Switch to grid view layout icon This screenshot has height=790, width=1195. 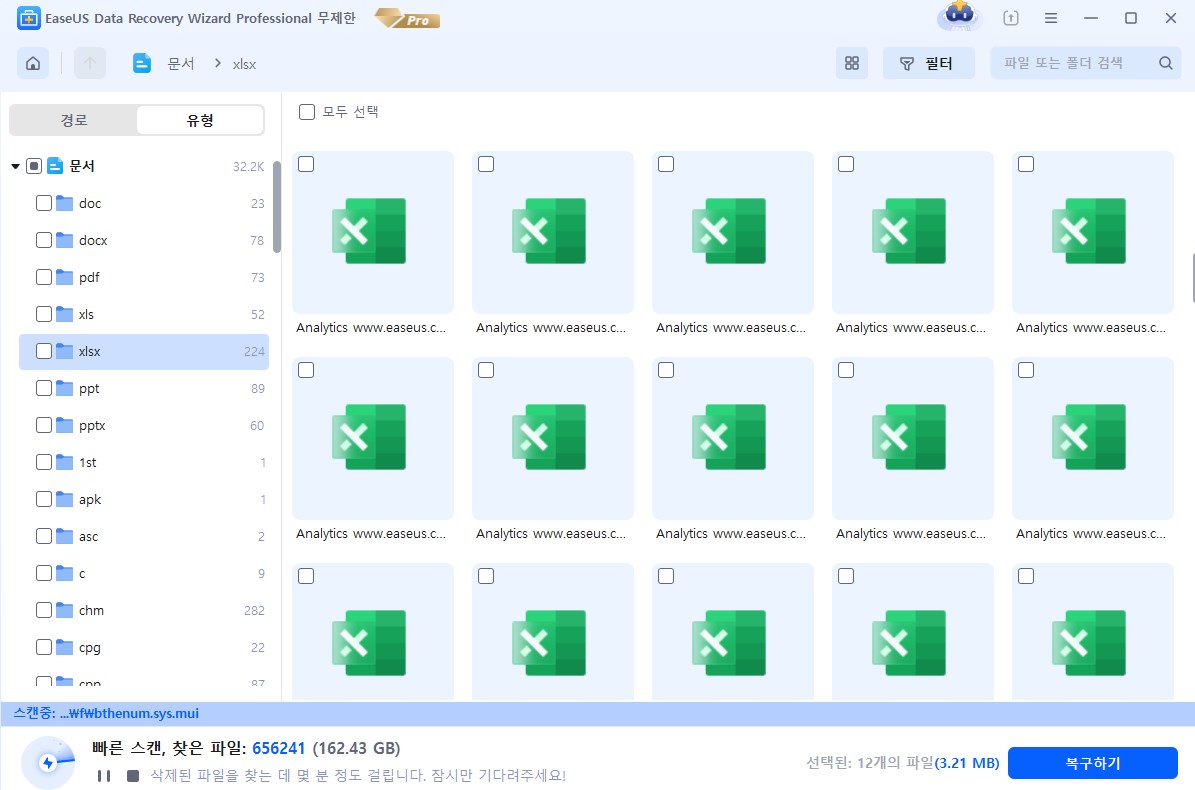coord(852,63)
